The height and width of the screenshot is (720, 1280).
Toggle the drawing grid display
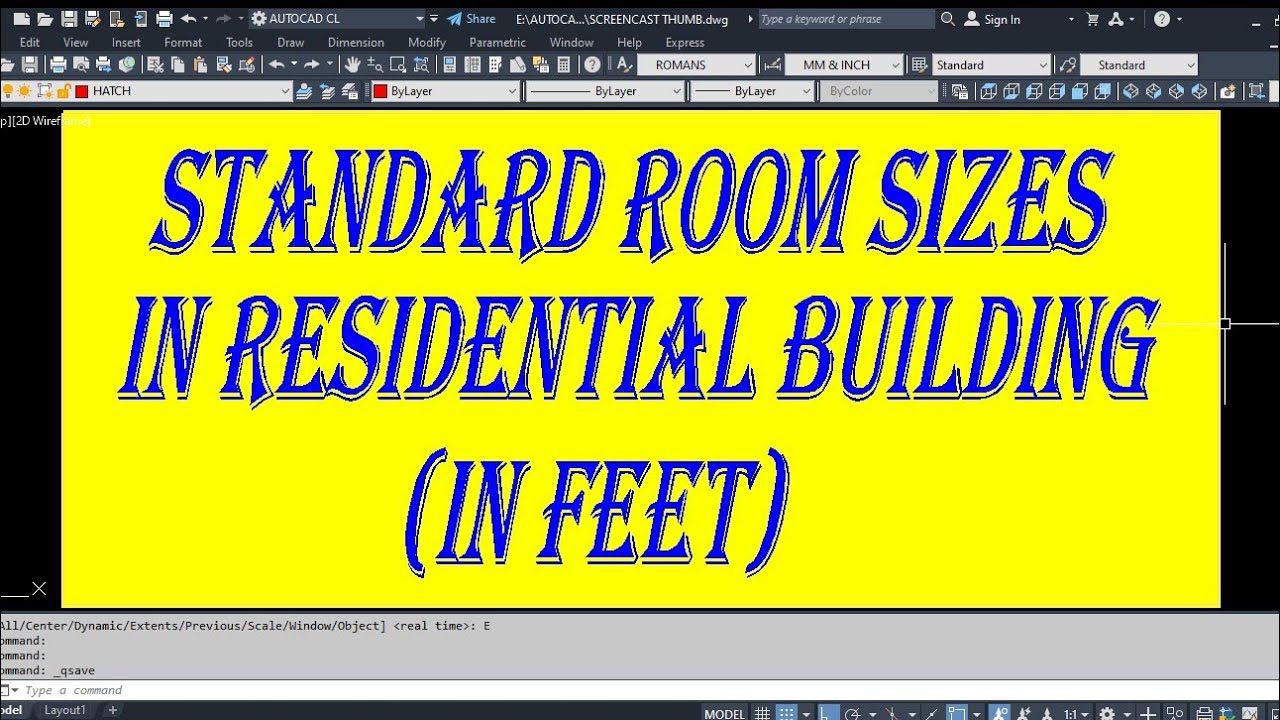762,713
